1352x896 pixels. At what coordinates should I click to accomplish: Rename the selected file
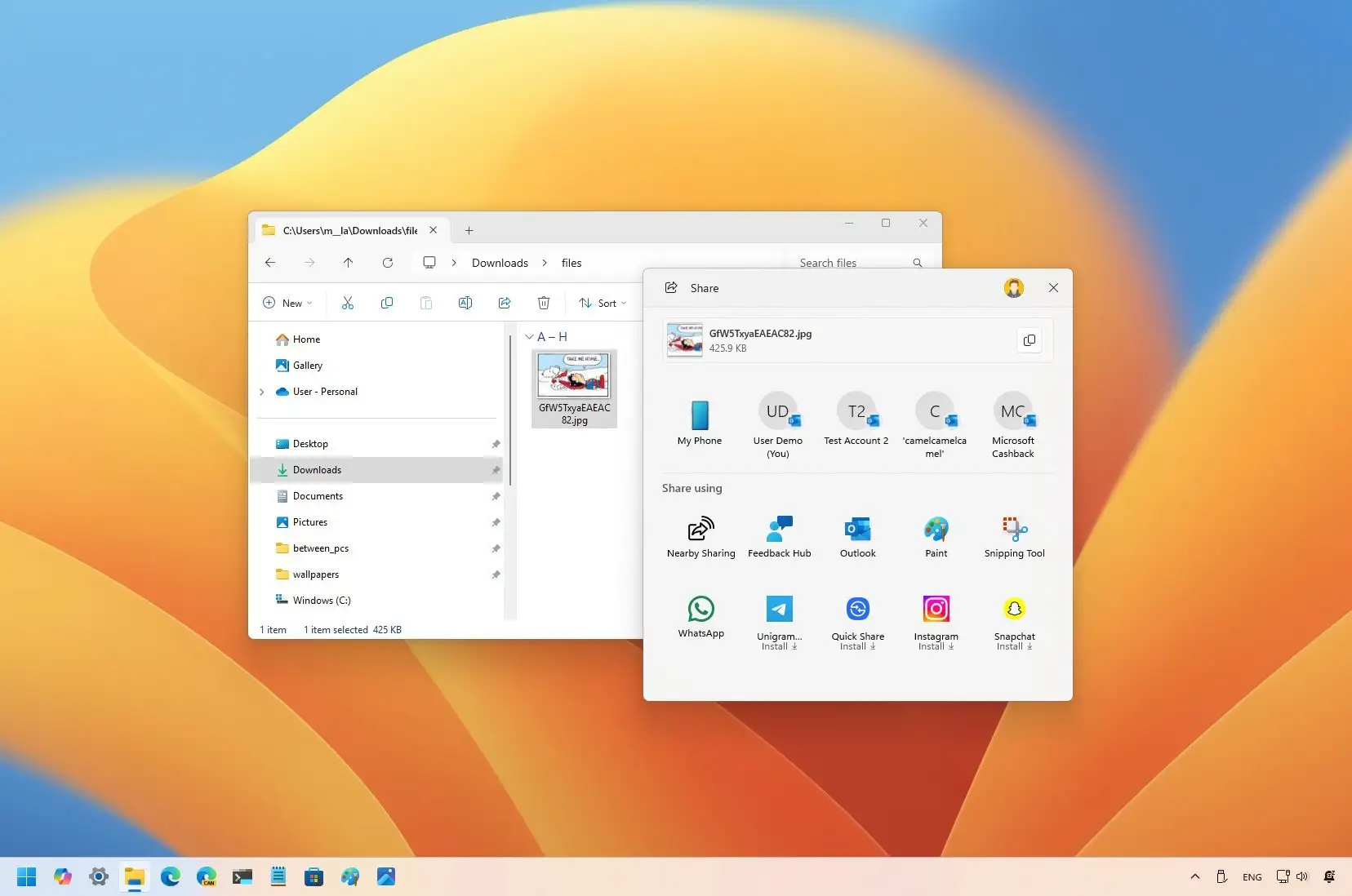point(465,303)
